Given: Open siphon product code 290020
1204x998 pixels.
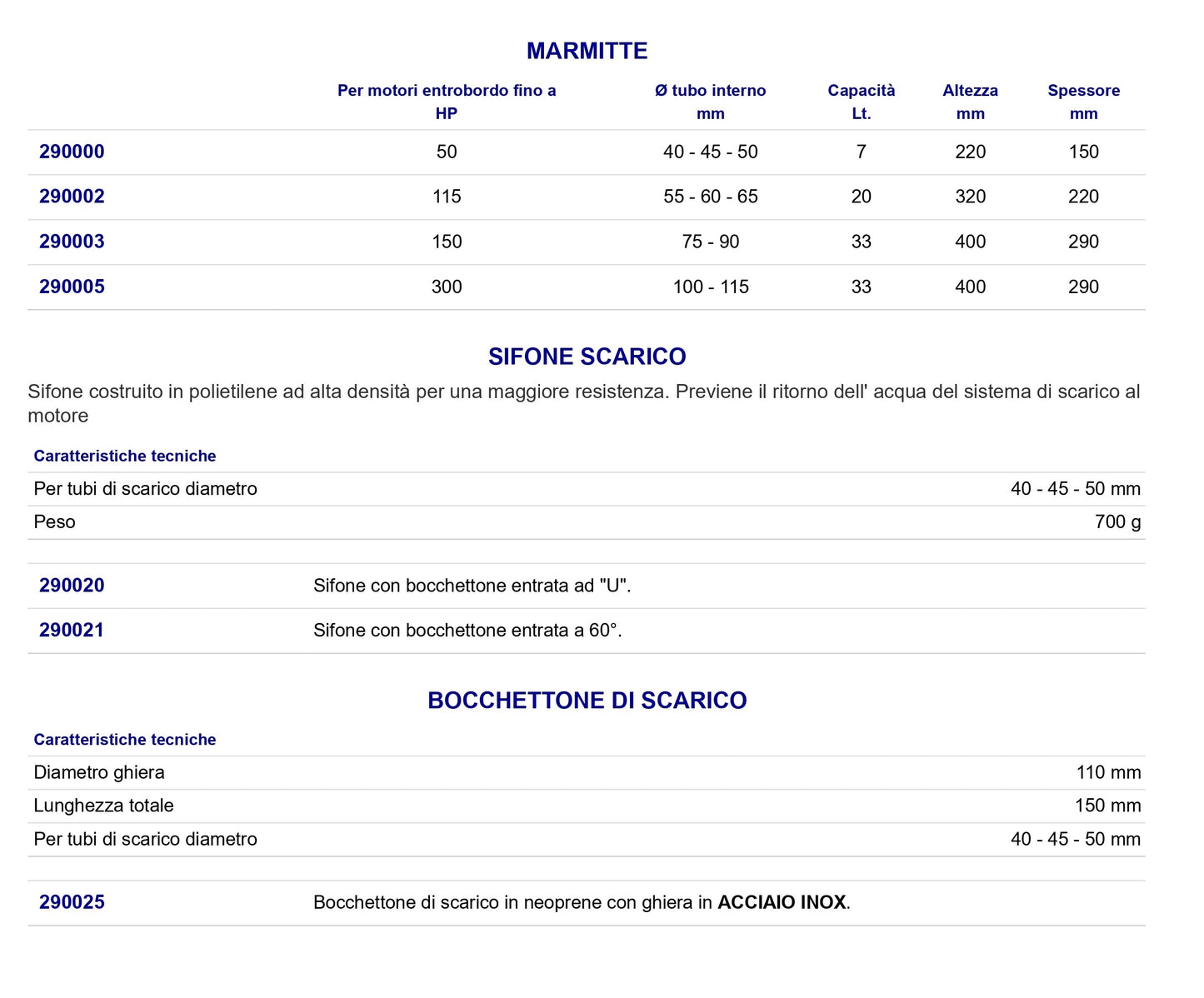Looking at the screenshot, I should pos(72,586).
